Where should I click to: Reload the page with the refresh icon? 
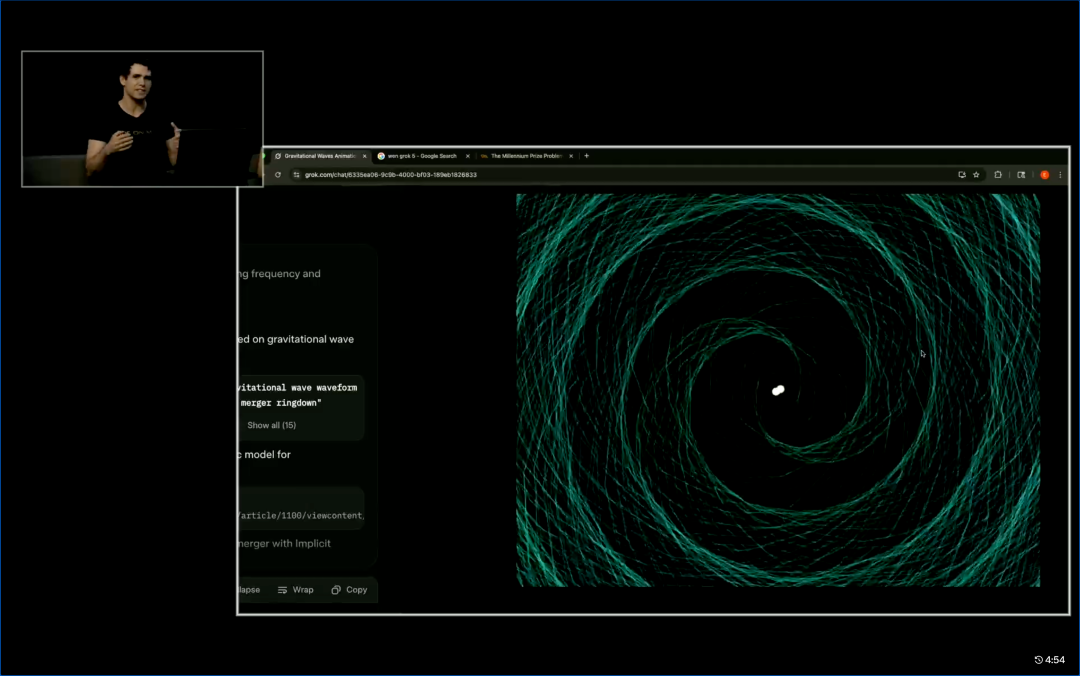pyautogui.click(x=278, y=175)
